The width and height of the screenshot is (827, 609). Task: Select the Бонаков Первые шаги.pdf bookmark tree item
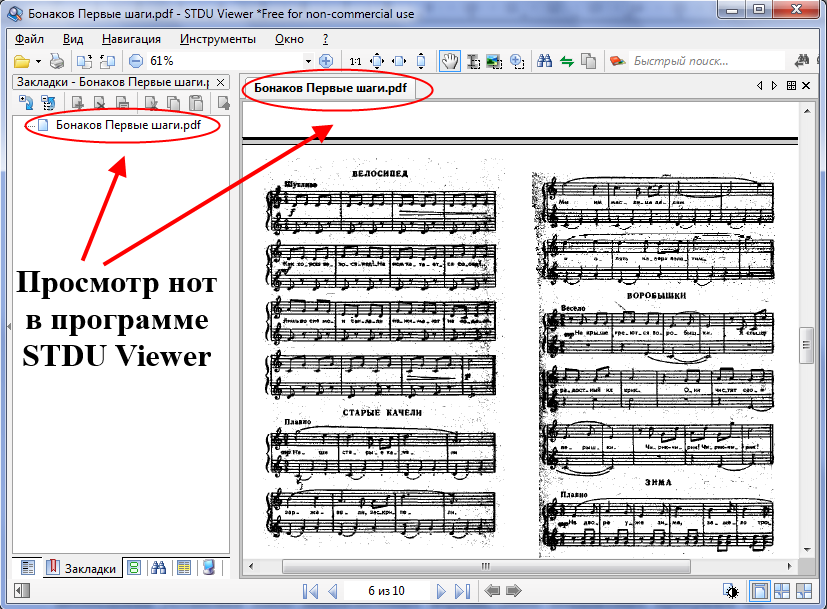[128, 125]
